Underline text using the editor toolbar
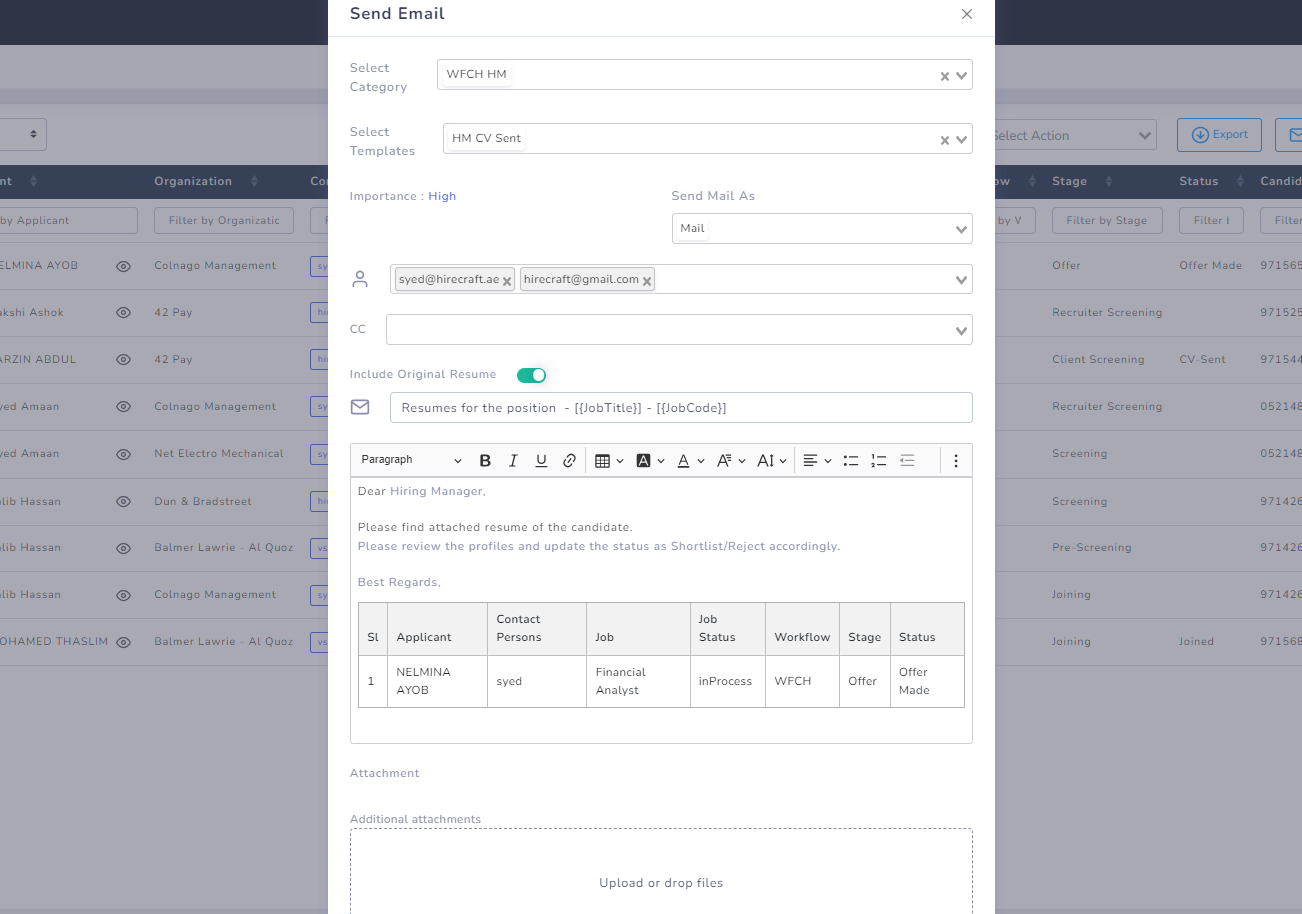 (541, 460)
